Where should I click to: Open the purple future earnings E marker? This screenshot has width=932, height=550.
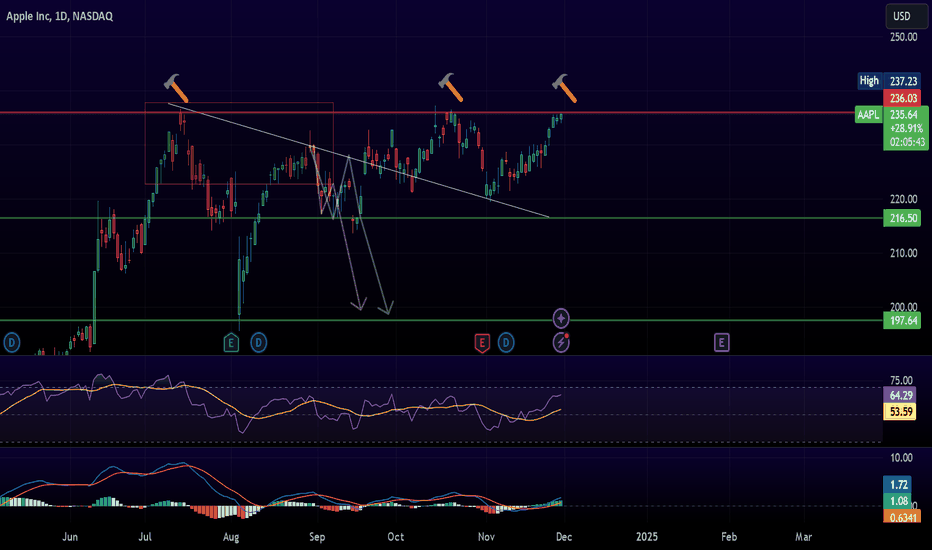pyautogui.click(x=721, y=342)
